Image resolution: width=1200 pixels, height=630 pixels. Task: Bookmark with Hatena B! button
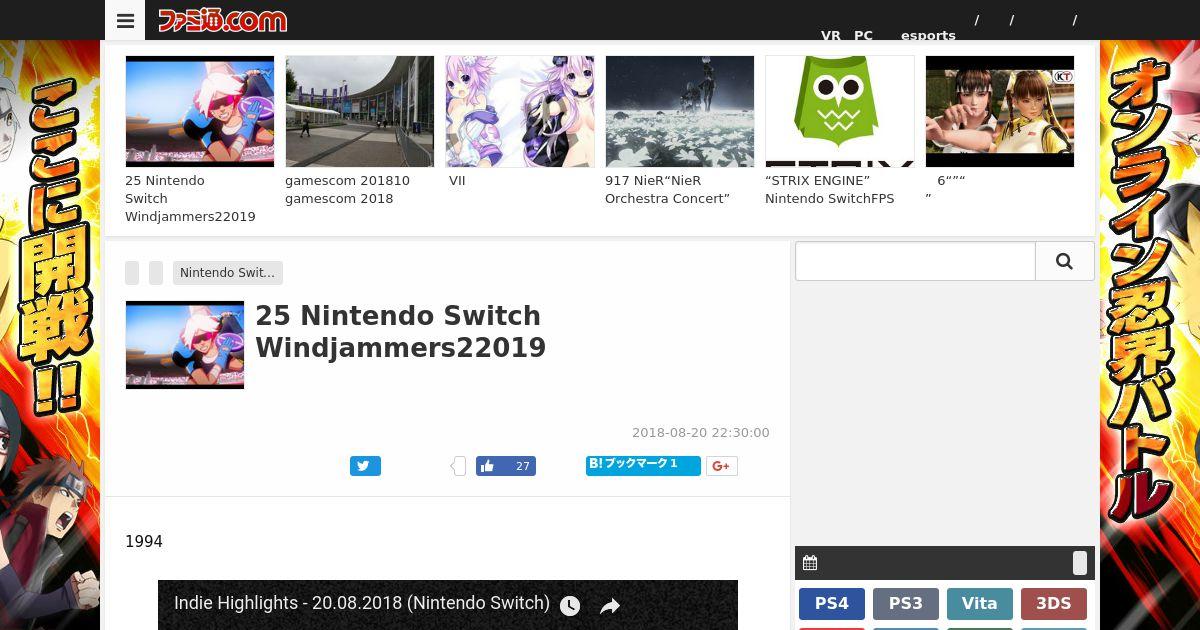643,465
